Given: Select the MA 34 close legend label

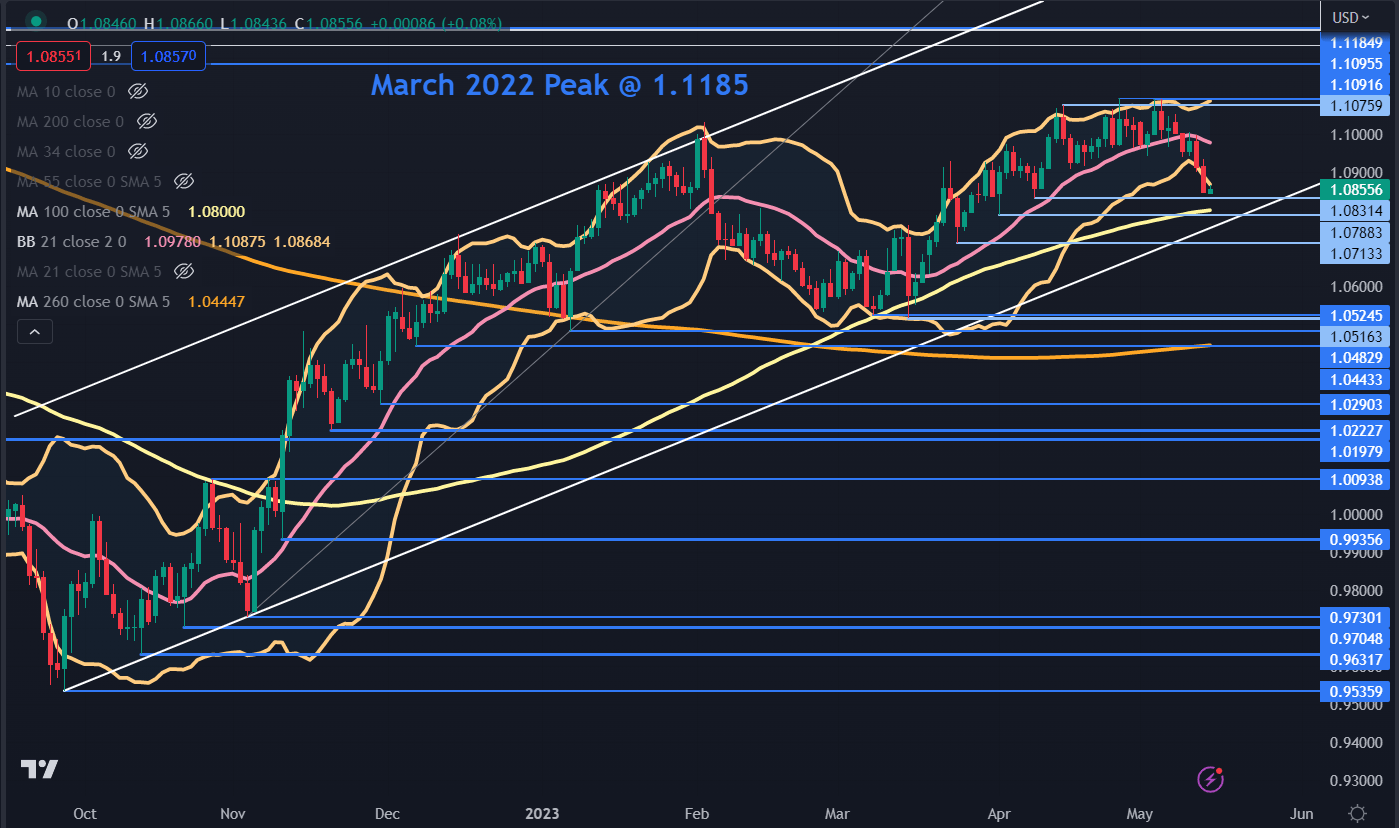Looking at the screenshot, I should tap(66, 151).
